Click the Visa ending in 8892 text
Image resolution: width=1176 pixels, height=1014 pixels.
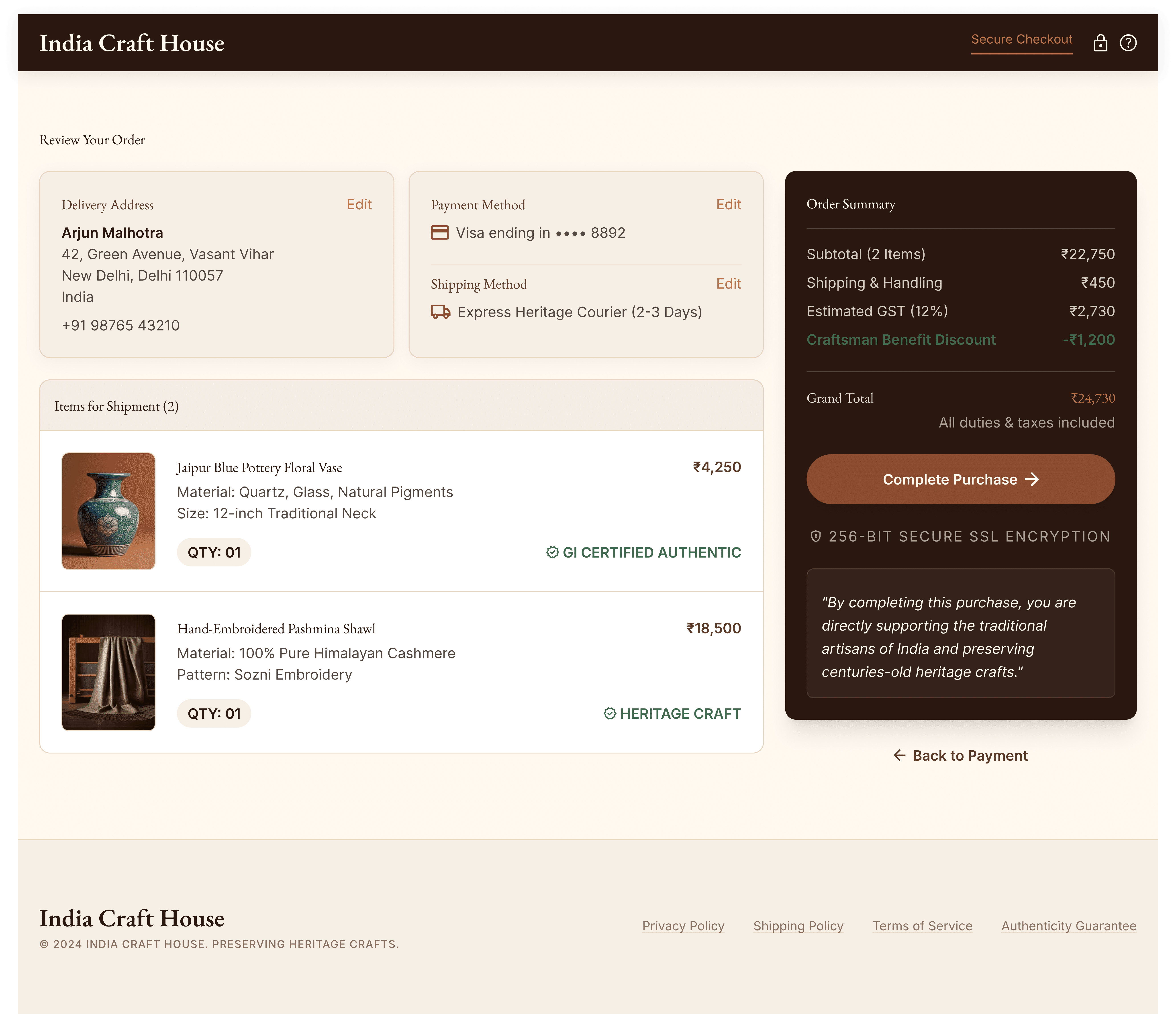click(540, 233)
